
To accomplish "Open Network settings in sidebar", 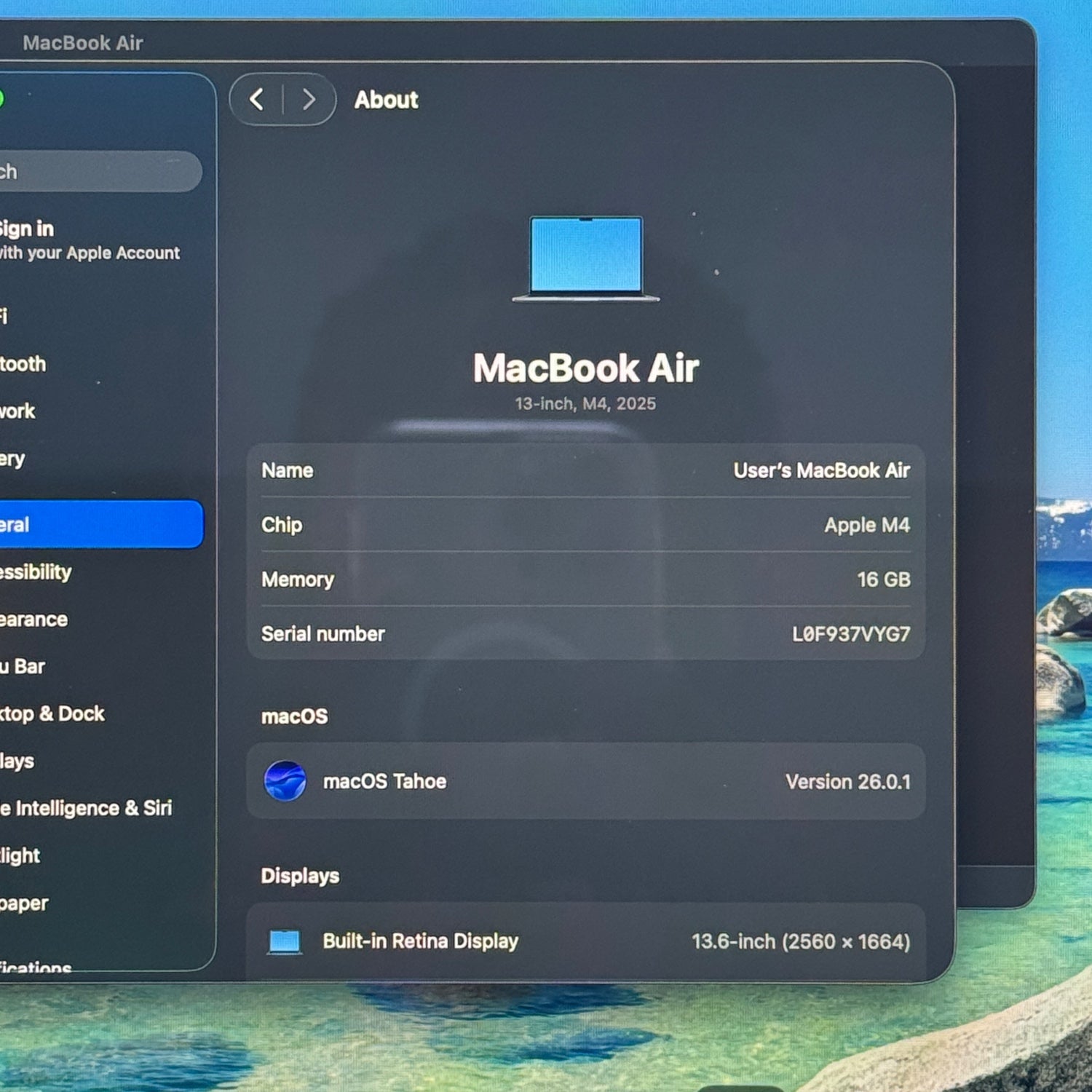I will click(18, 411).
